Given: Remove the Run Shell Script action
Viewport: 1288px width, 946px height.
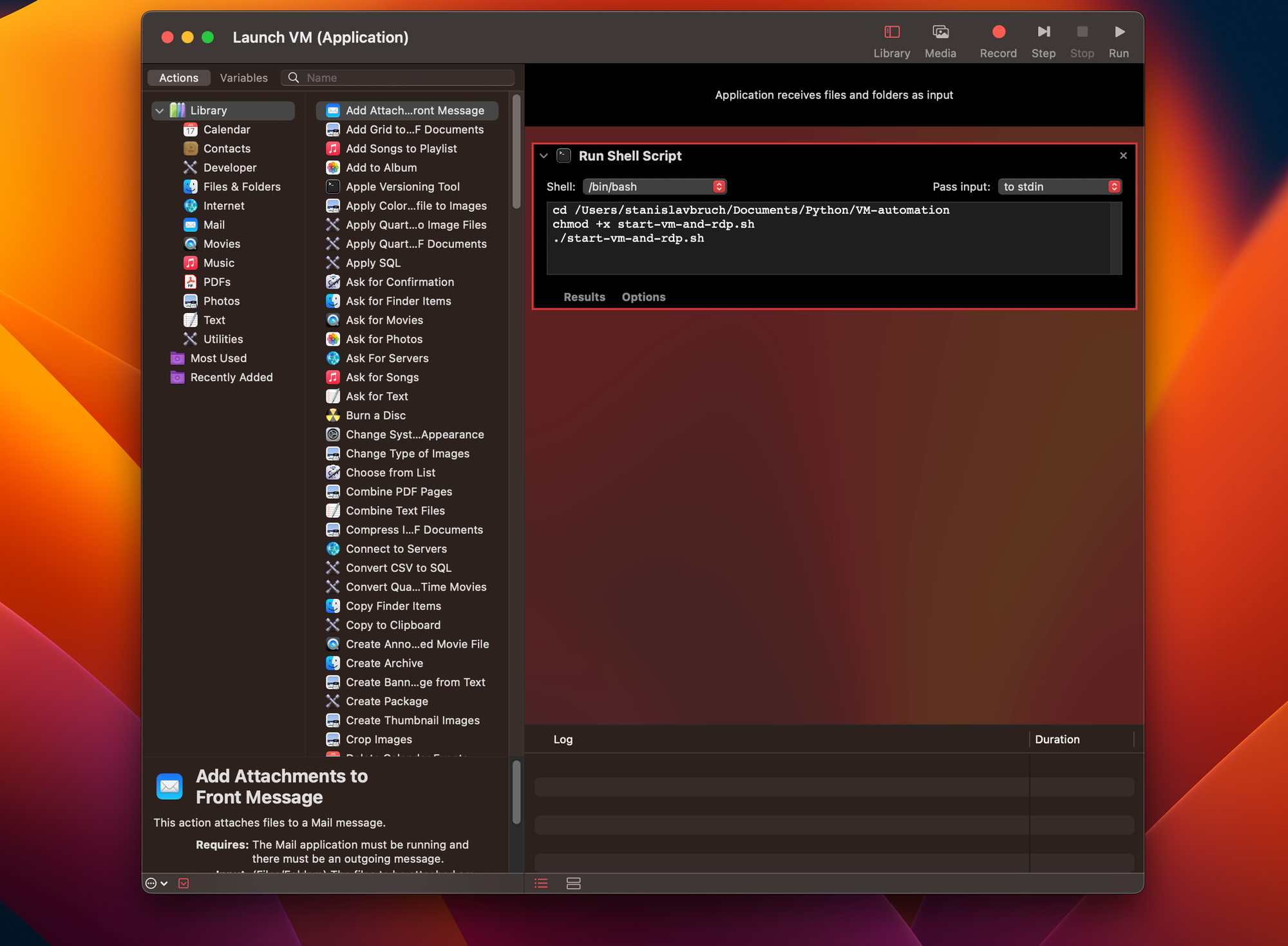Looking at the screenshot, I should click(x=1123, y=156).
